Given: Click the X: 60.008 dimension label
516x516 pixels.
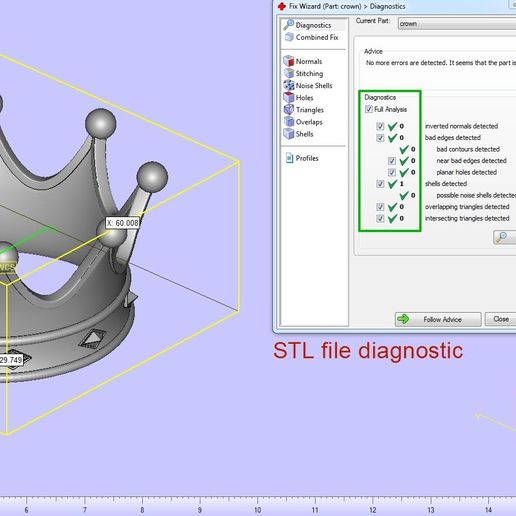Looking at the screenshot, I should (x=122, y=223).
